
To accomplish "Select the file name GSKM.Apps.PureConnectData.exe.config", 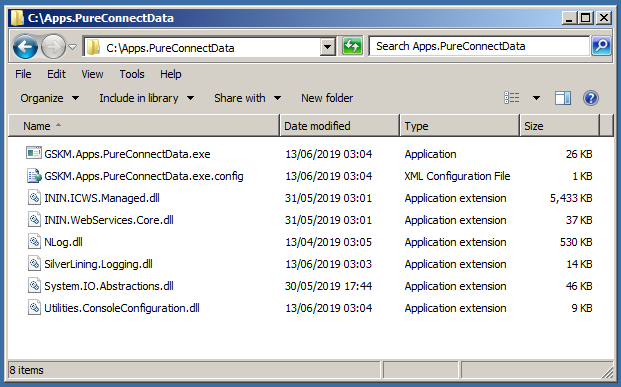I will [144, 176].
